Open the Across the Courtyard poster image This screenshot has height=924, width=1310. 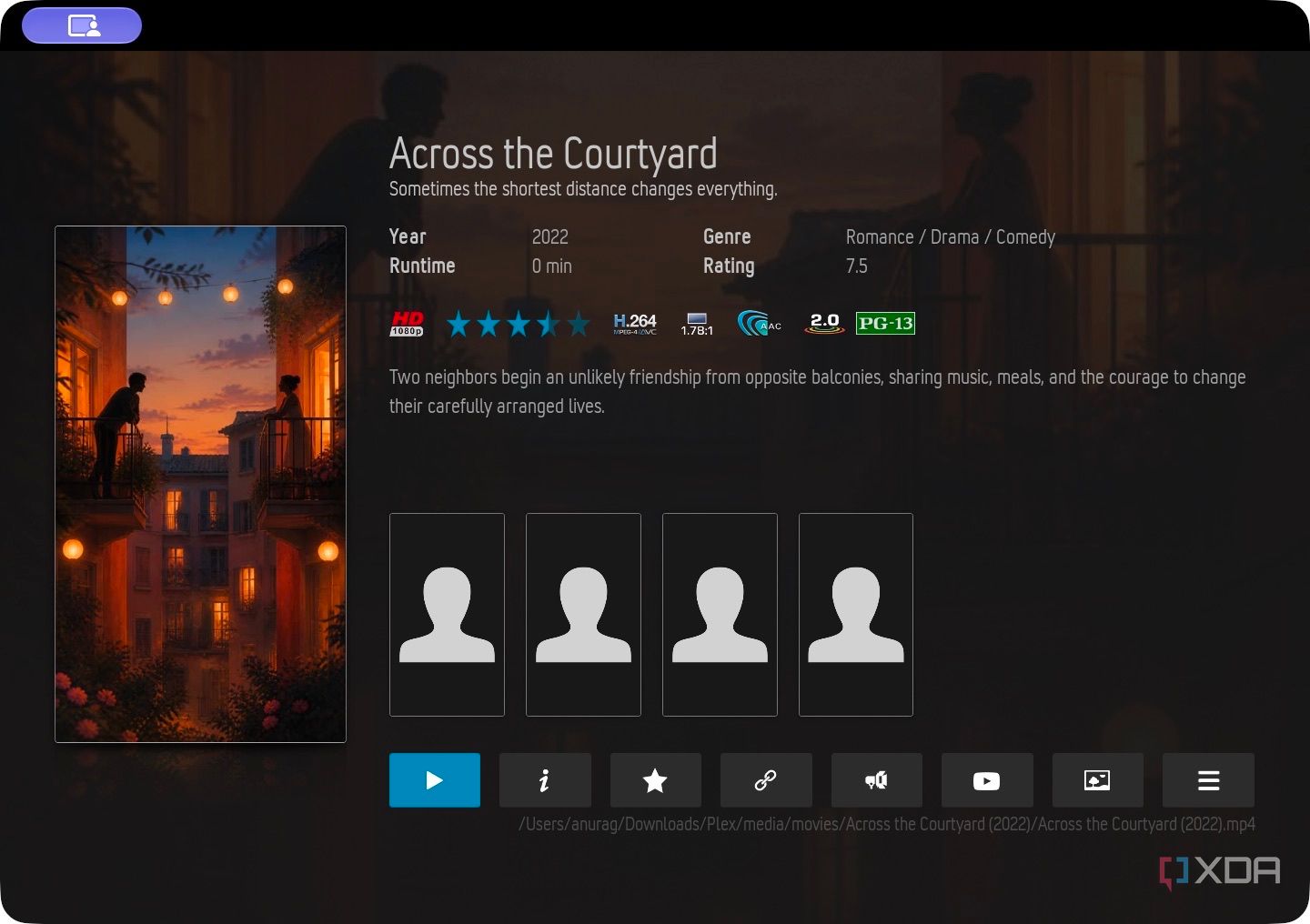tap(200, 484)
